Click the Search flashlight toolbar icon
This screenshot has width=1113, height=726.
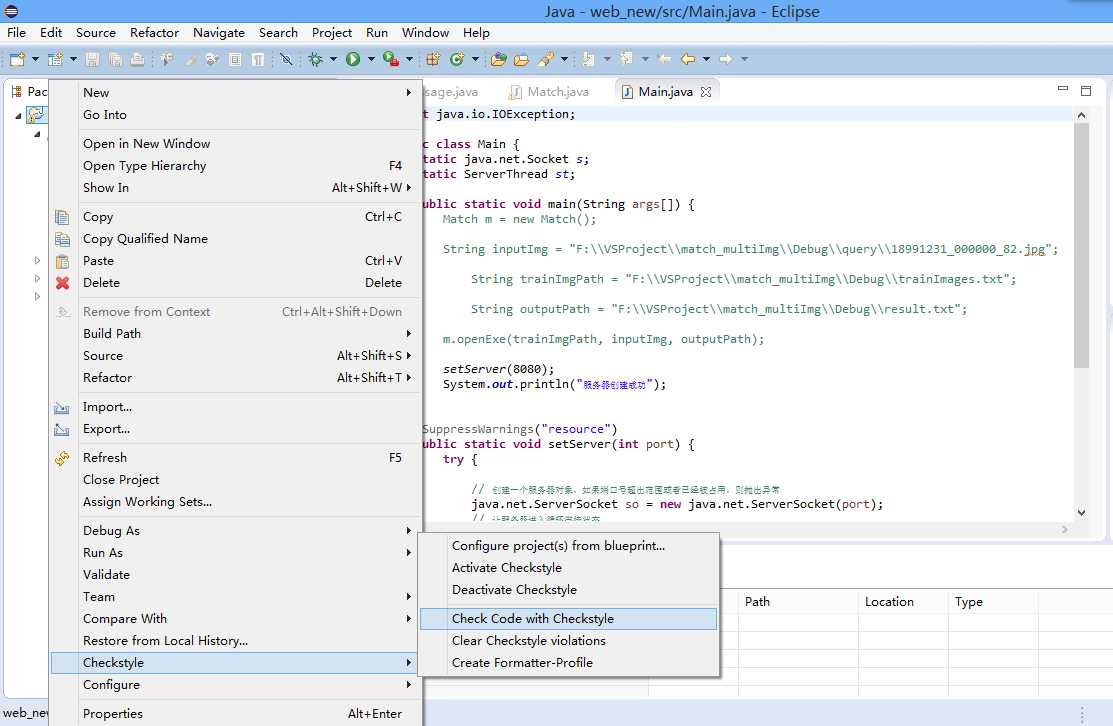click(545, 60)
